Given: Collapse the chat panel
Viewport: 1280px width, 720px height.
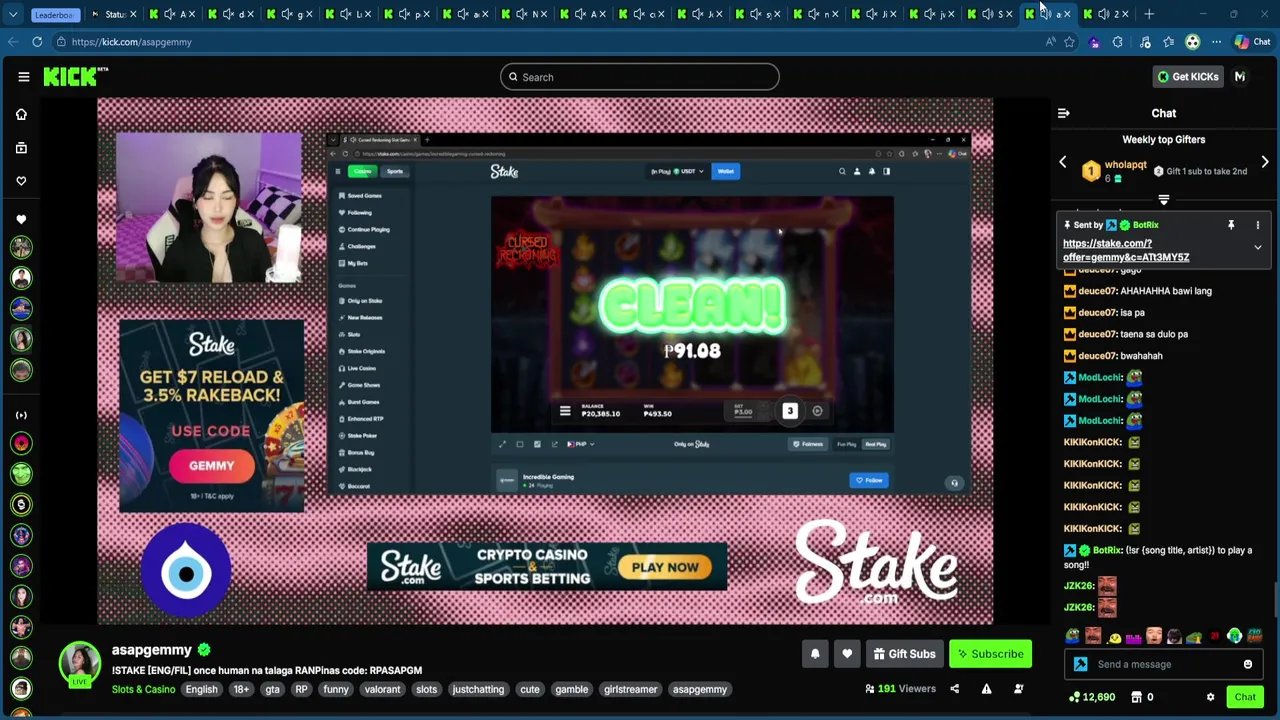Looking at the screenshot, I should [1064, 113].
